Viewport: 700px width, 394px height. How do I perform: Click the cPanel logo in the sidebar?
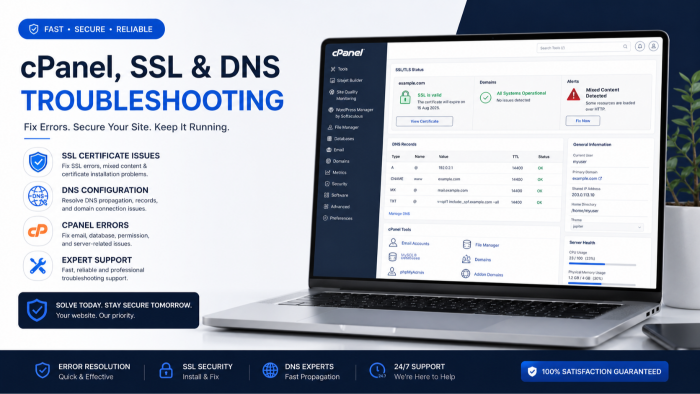(x=348, y=53)
